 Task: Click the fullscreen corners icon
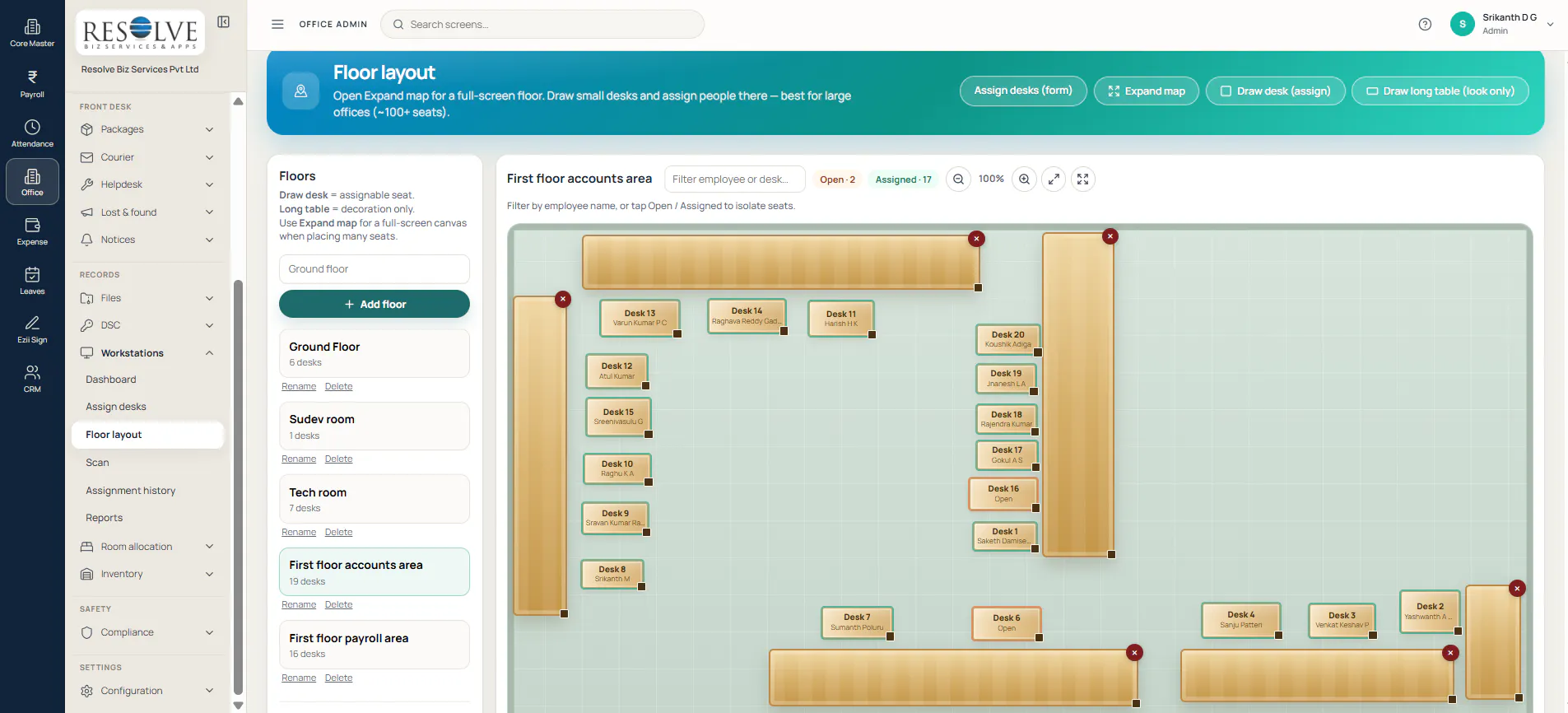pos(1083,179)
